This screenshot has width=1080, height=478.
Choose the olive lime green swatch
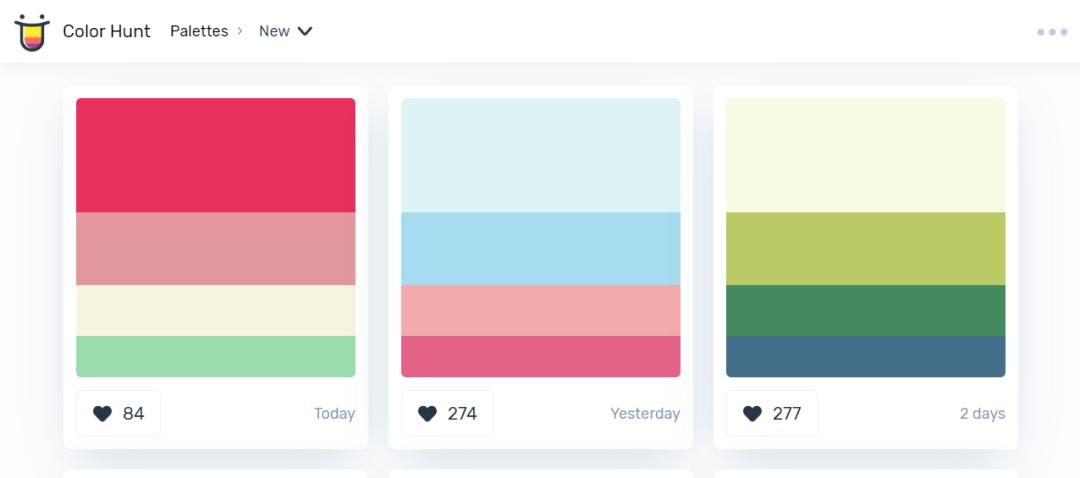click(865, 248)
